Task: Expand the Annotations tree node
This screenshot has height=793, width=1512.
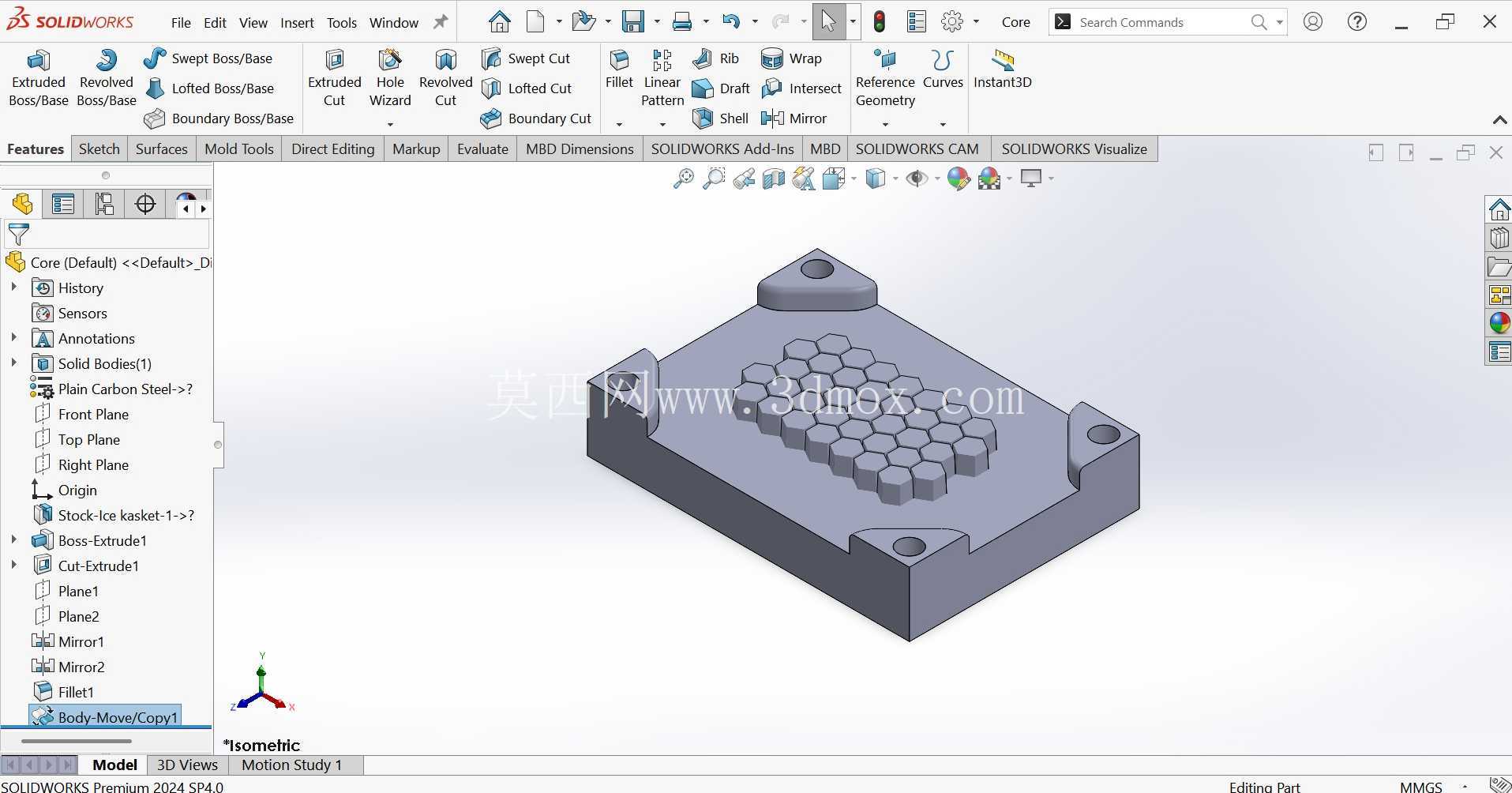Action: coord(13,338)
